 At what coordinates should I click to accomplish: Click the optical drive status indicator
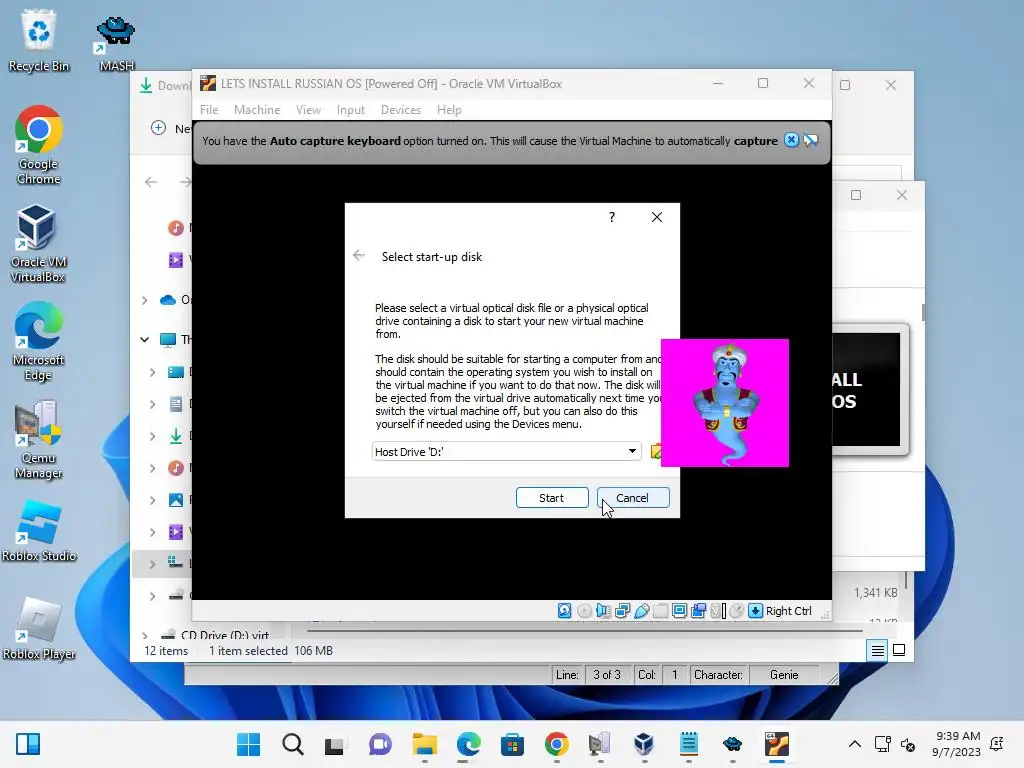click(x=584, y=611)
